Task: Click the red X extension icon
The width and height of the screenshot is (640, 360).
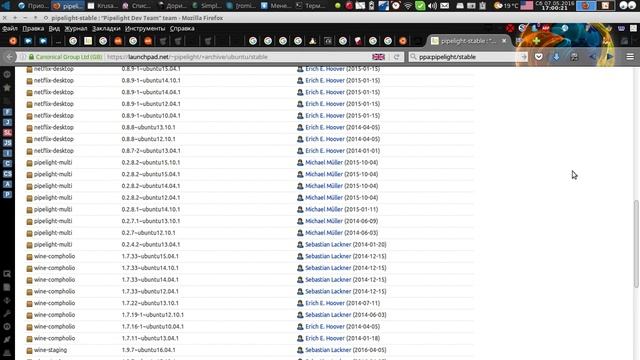Action: [510, 28]
